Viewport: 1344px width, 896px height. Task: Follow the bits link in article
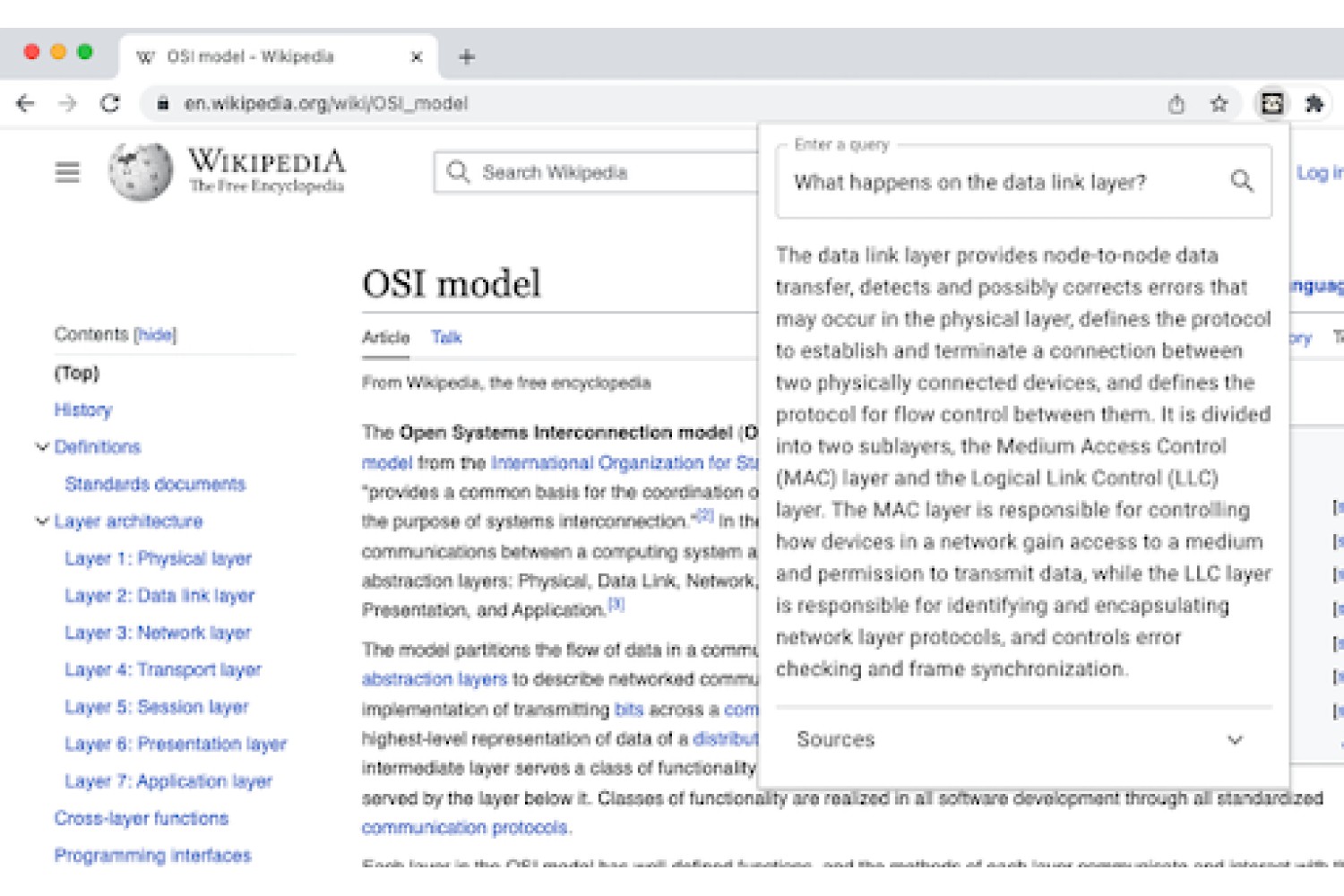tap(629, 709)
